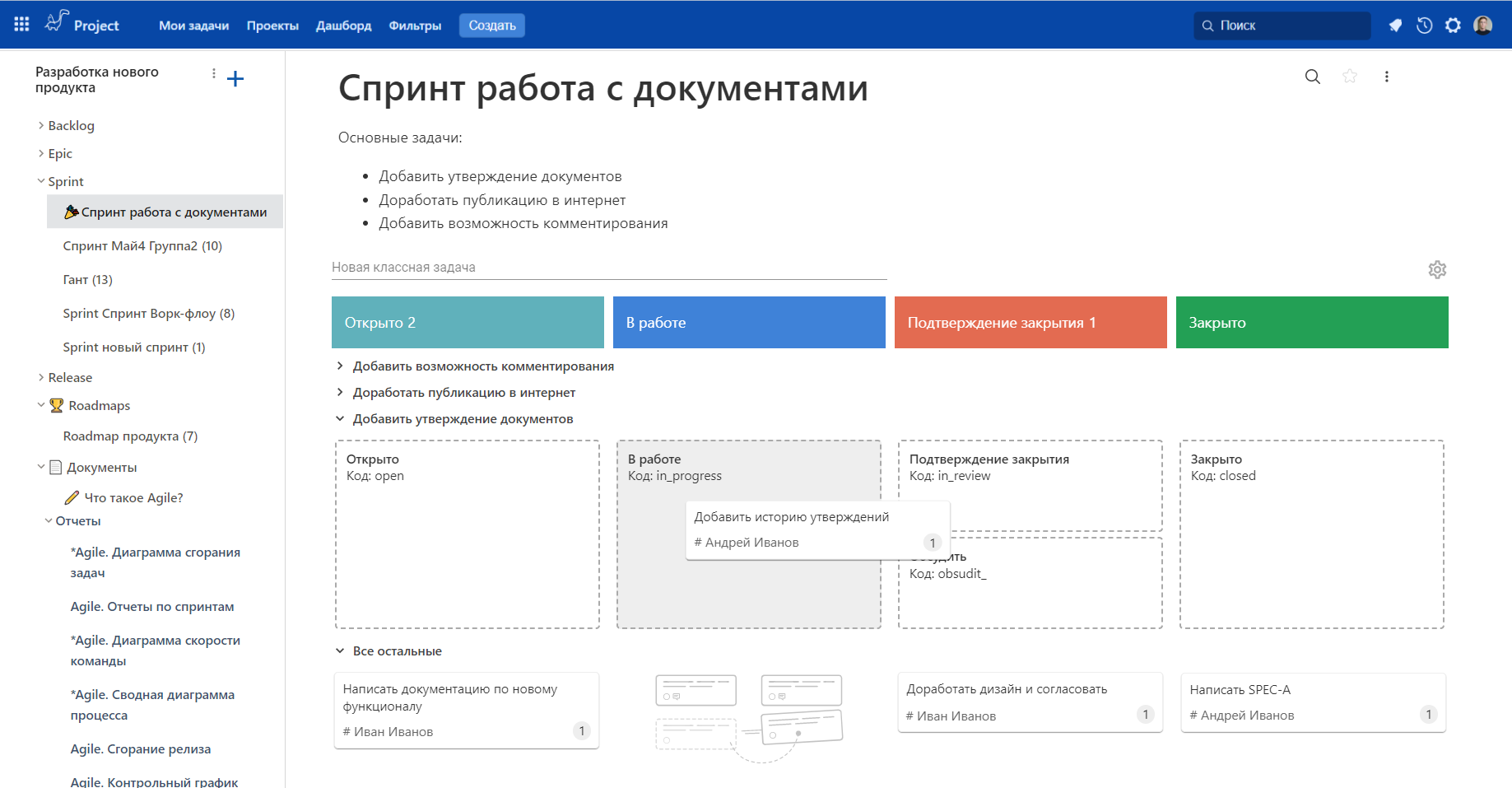Switch to 'Мои задачи' in the top menu
This screenshot has height=788, width=1512.
click(194, 26)
